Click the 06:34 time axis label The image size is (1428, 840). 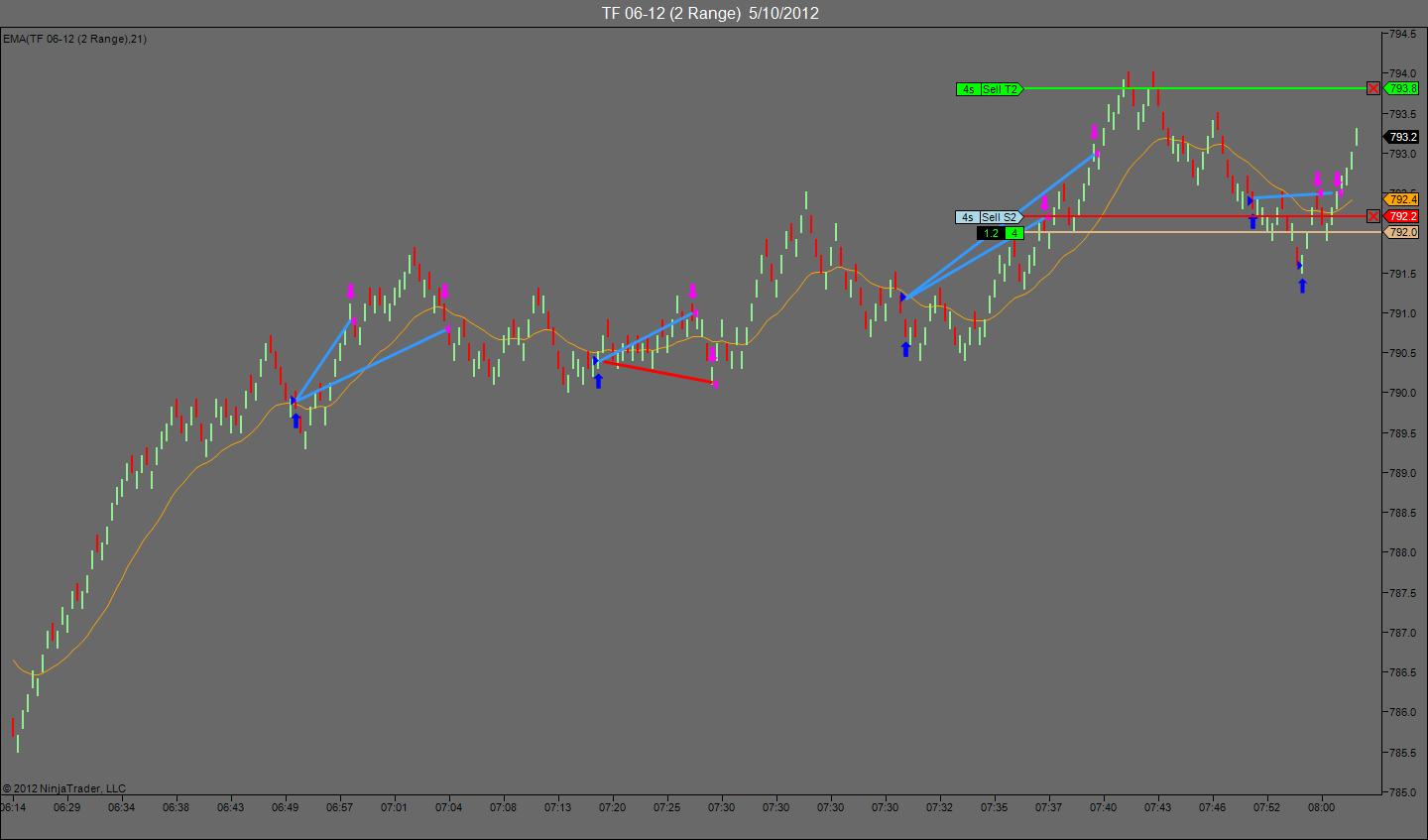(122, 807)
